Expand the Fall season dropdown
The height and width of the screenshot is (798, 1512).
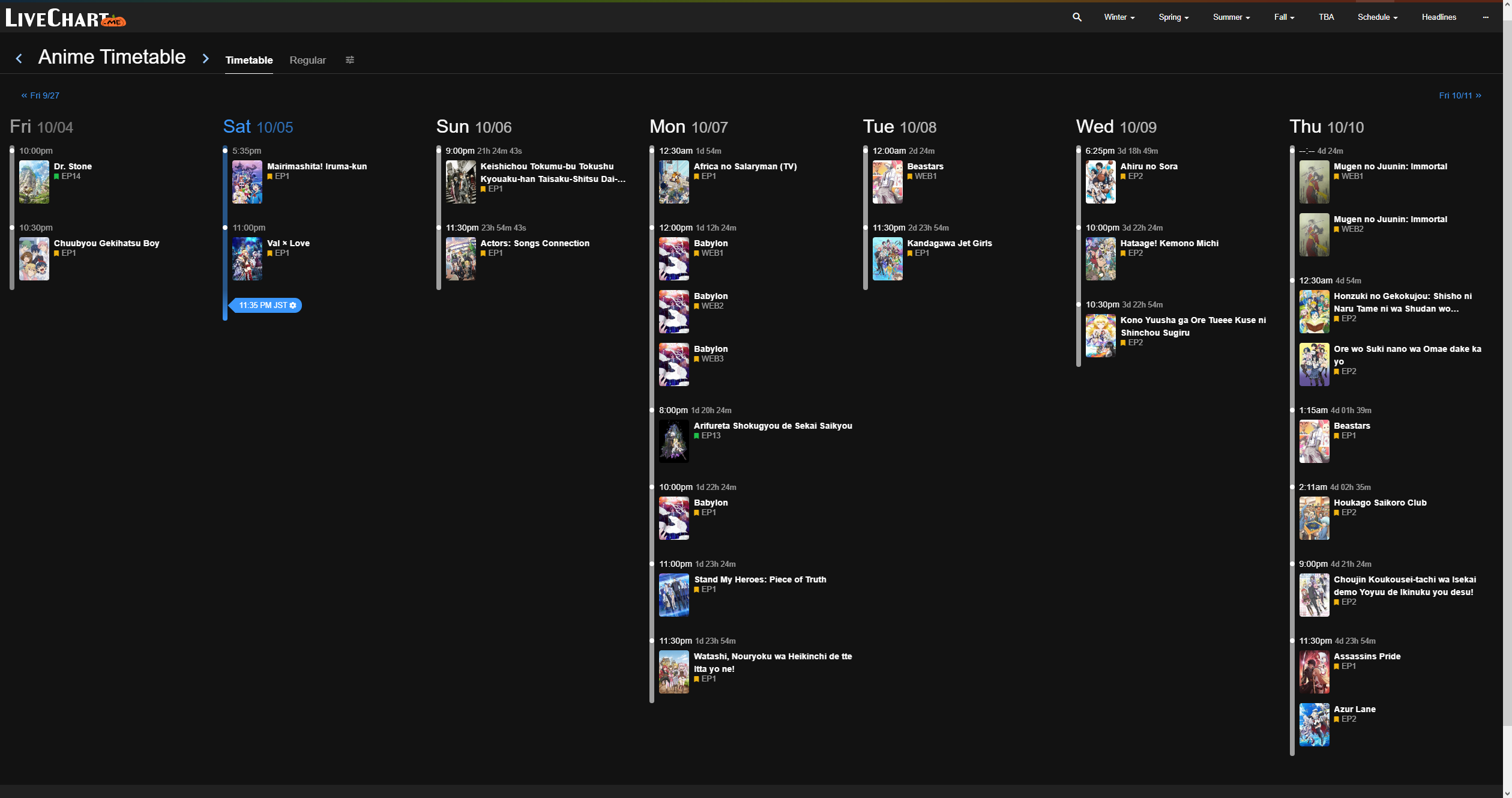click(x=1284, y=17)
